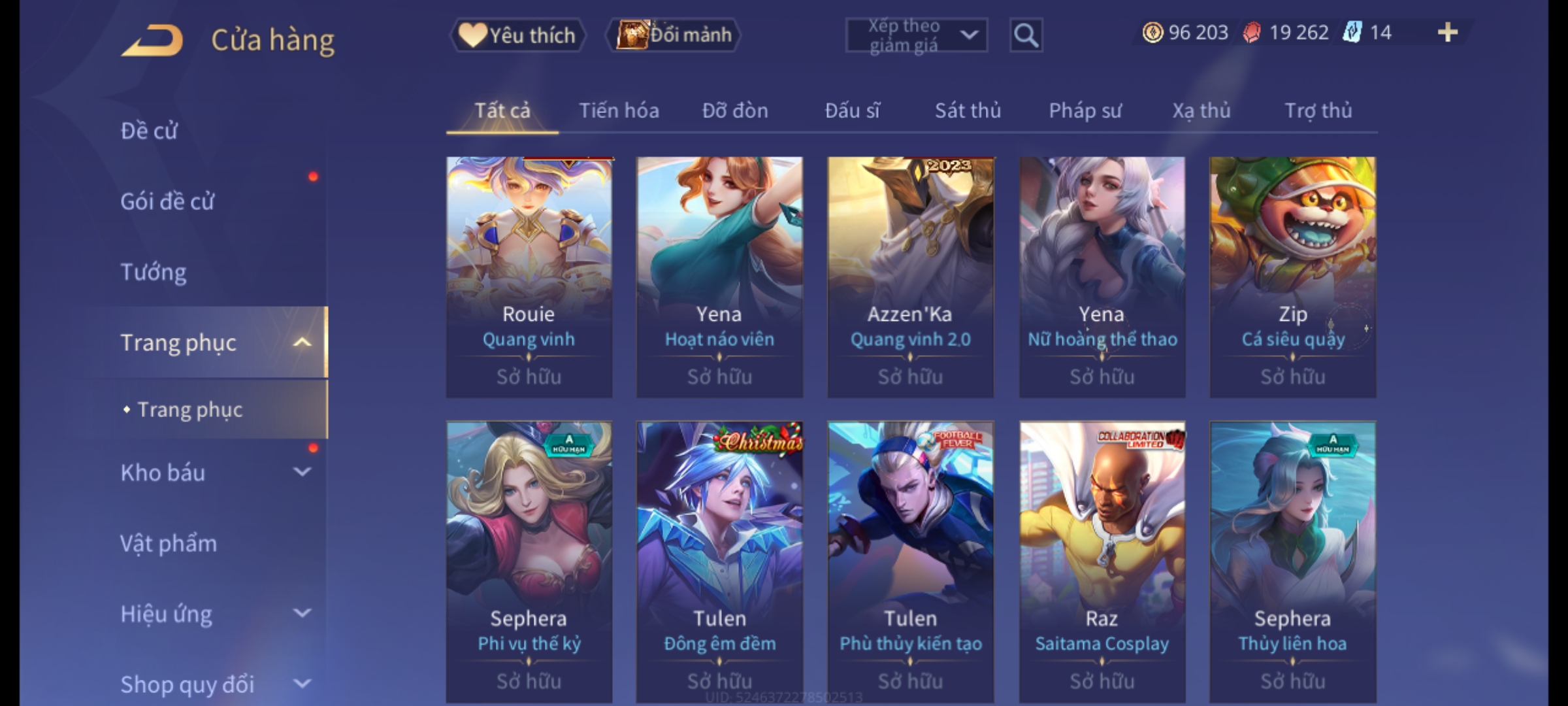Open the Tướng menu in sidebar
The width and height of the screenshot is (1568, 706).
click(x=154, y=272)
